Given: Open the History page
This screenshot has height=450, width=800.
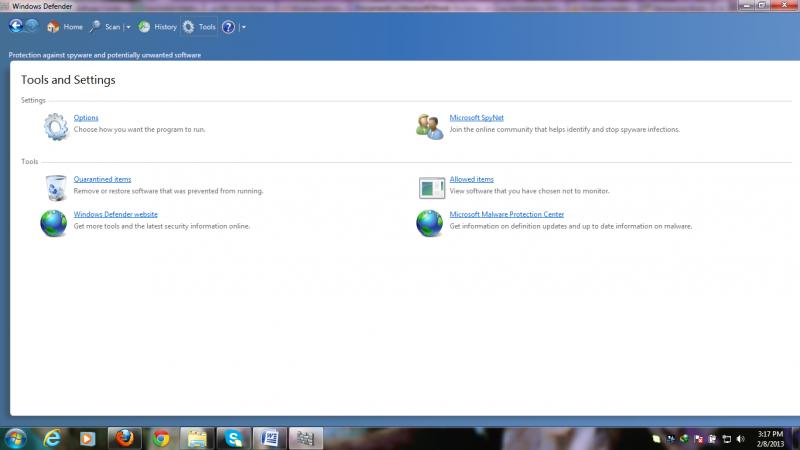Looking at the screenshot, I should click(x=158, y=27).
